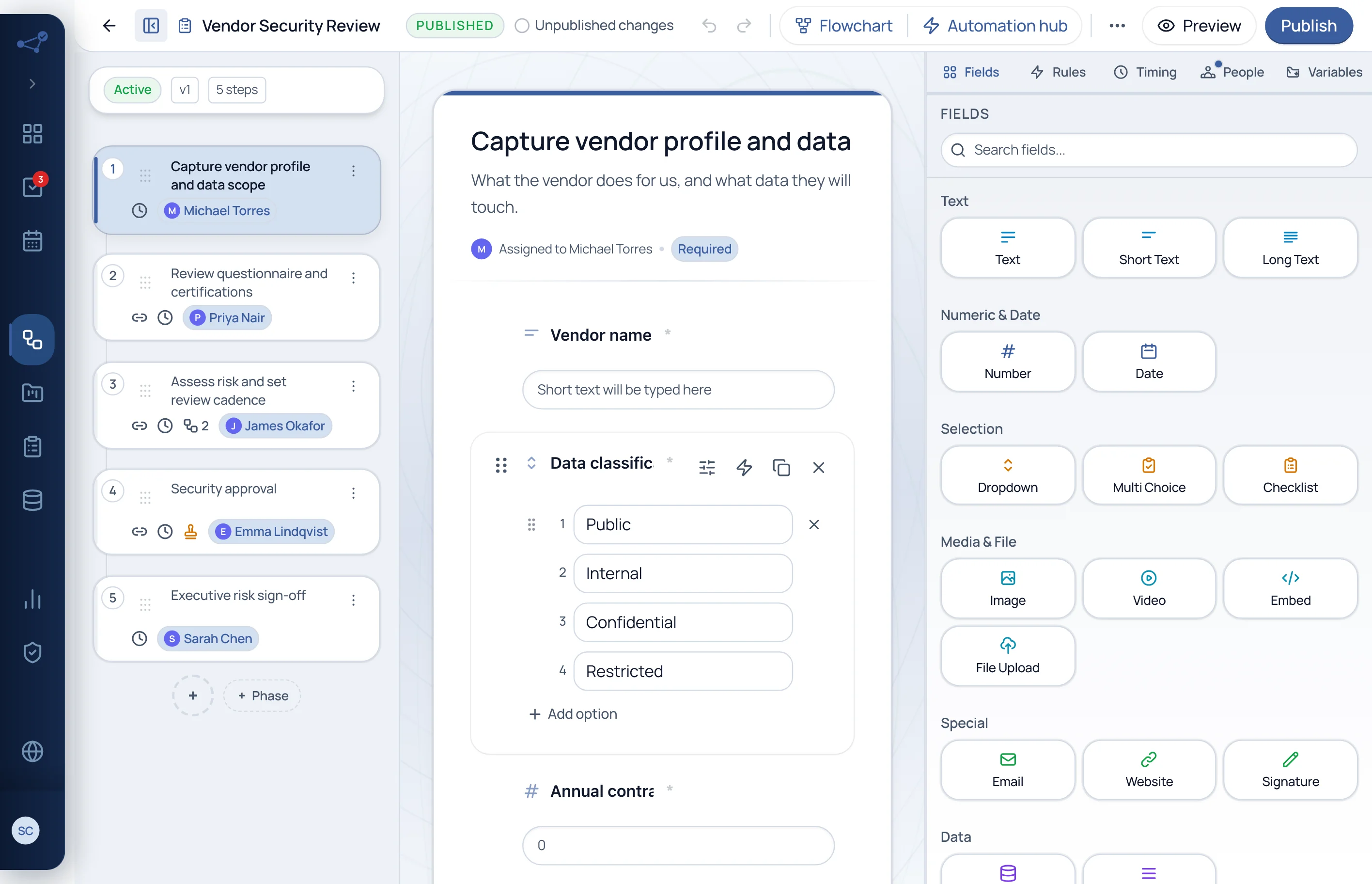The height and width of the screenshot is (884, 1372).
Task: Open menu for Security approval step
Action: tap(354, 492)
